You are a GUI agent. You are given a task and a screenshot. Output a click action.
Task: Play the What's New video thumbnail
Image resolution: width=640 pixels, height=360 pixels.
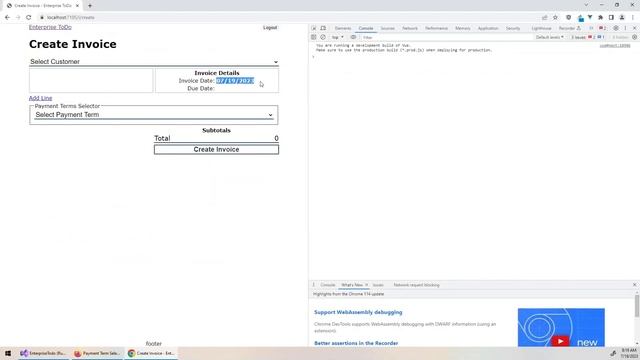[561, 327]
